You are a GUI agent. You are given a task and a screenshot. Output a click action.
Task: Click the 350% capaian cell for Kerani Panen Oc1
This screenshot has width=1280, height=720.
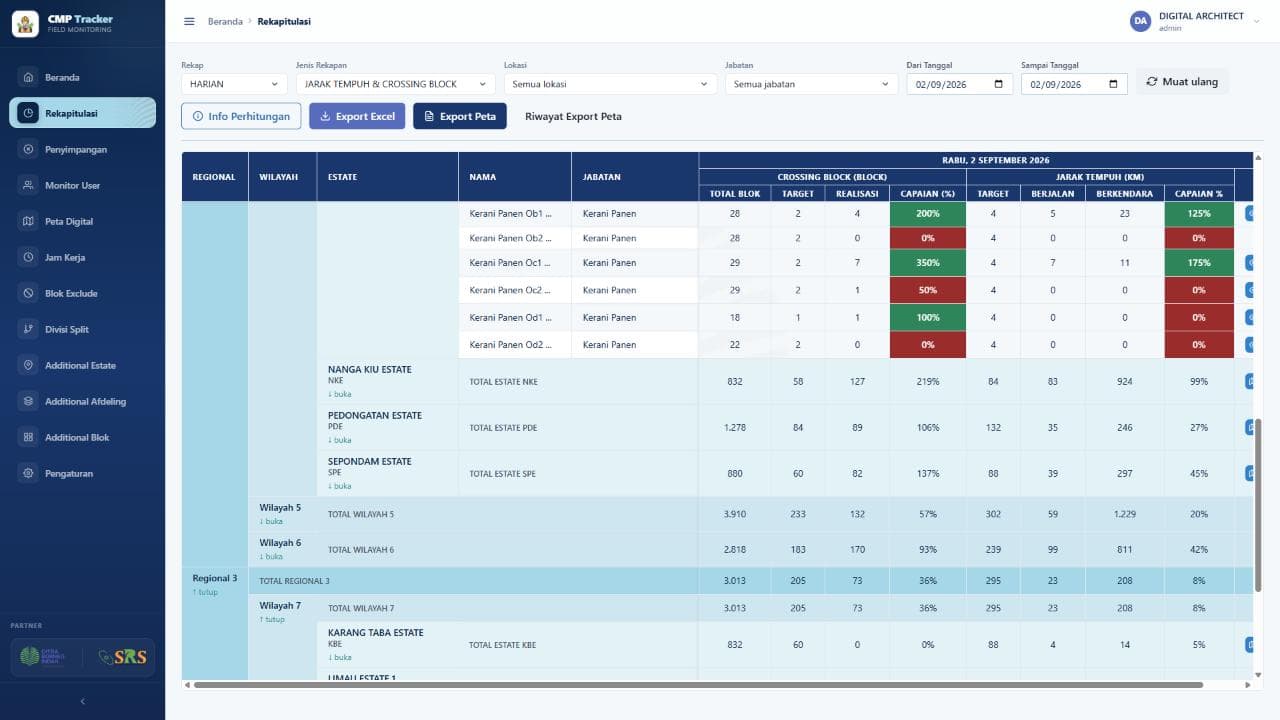click(928, 263)
